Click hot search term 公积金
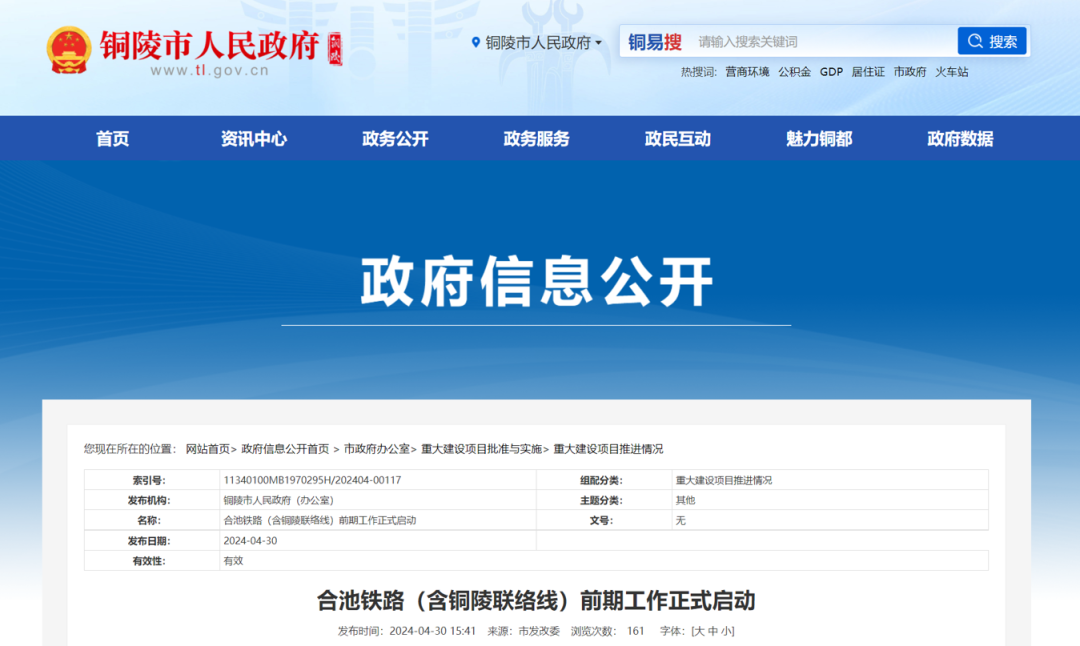The image size is (1080, 646). (x=794, y=72)
